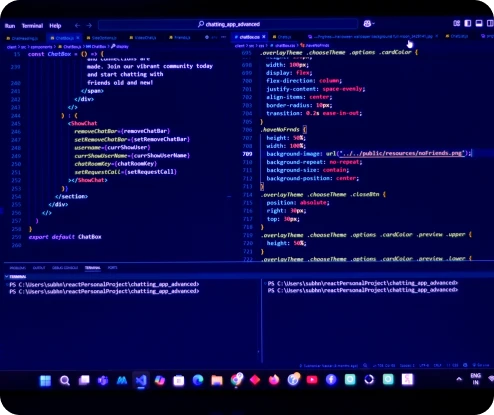This screenshot has width=494, height=415.
Task: Click the ENG IN language indicator
Action: [x=475, y=379]
